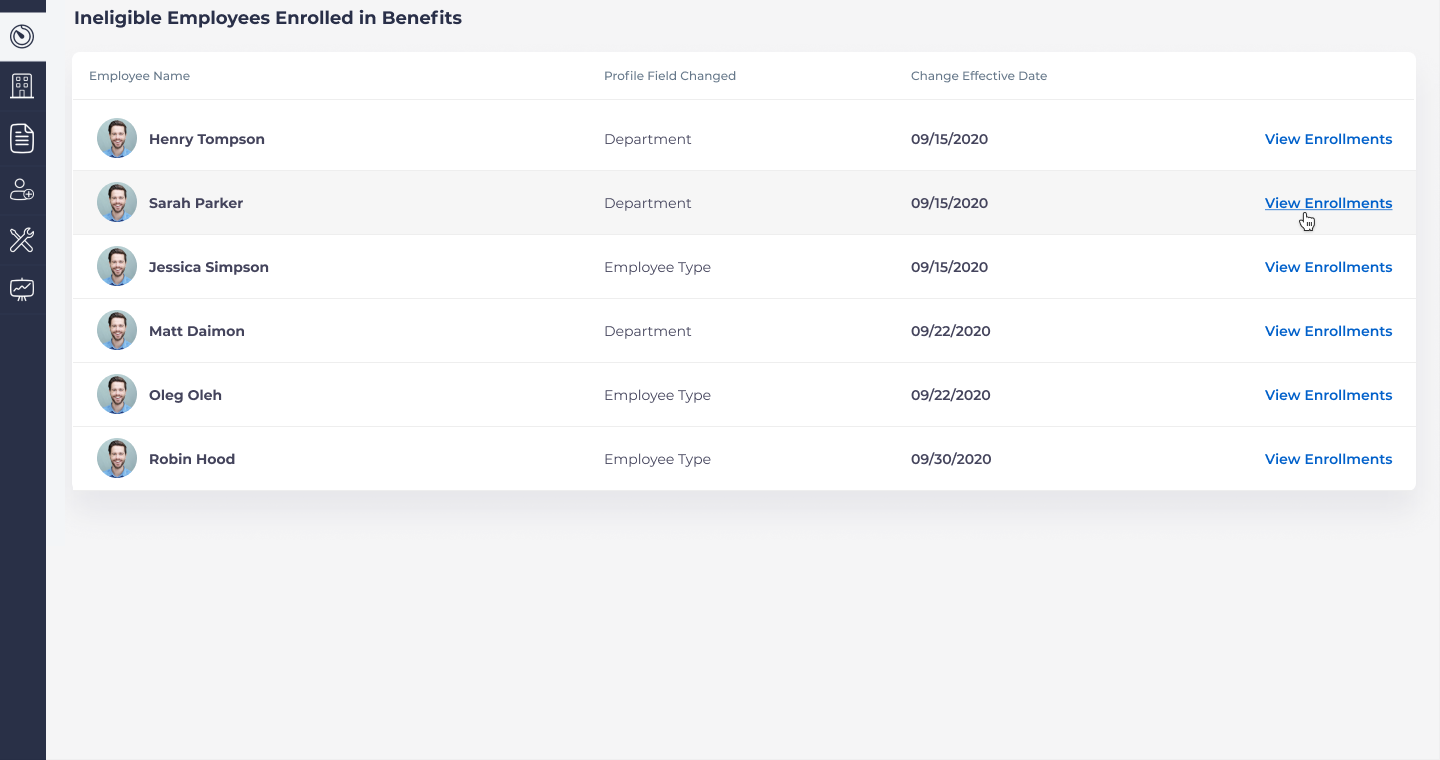This screenshot has height=760, width=1440.
Task: Click Henry Tompson's avatar photo
Action: pyautogui.click(x=117, y=139)
